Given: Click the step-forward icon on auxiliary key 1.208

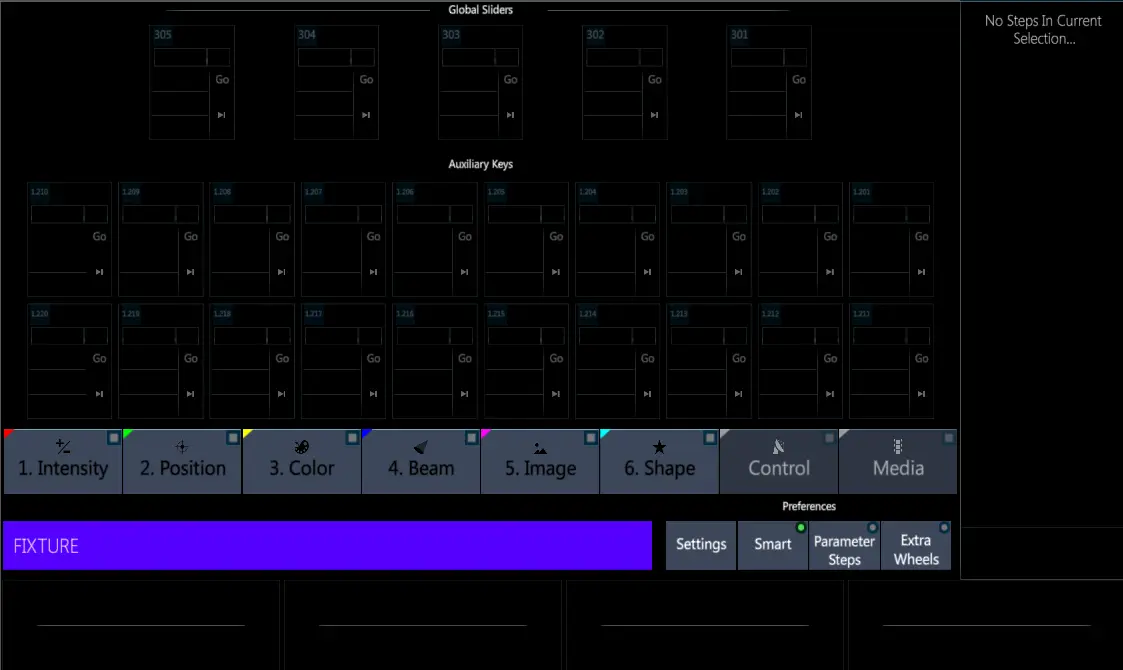Looking at the screenshot, I should (x=281, y=272).
